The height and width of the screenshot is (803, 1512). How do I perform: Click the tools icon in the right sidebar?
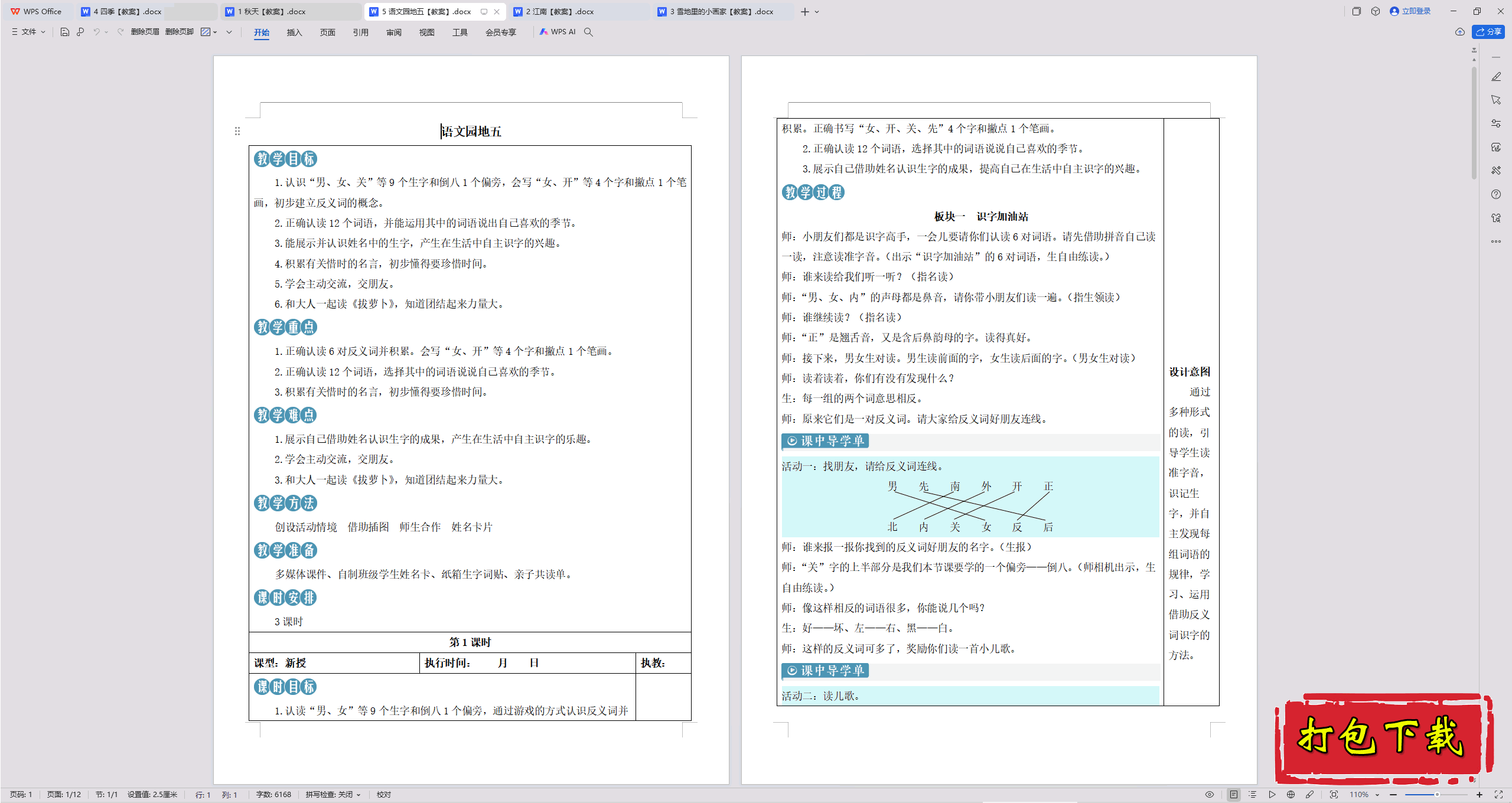tap(1496, 171)
